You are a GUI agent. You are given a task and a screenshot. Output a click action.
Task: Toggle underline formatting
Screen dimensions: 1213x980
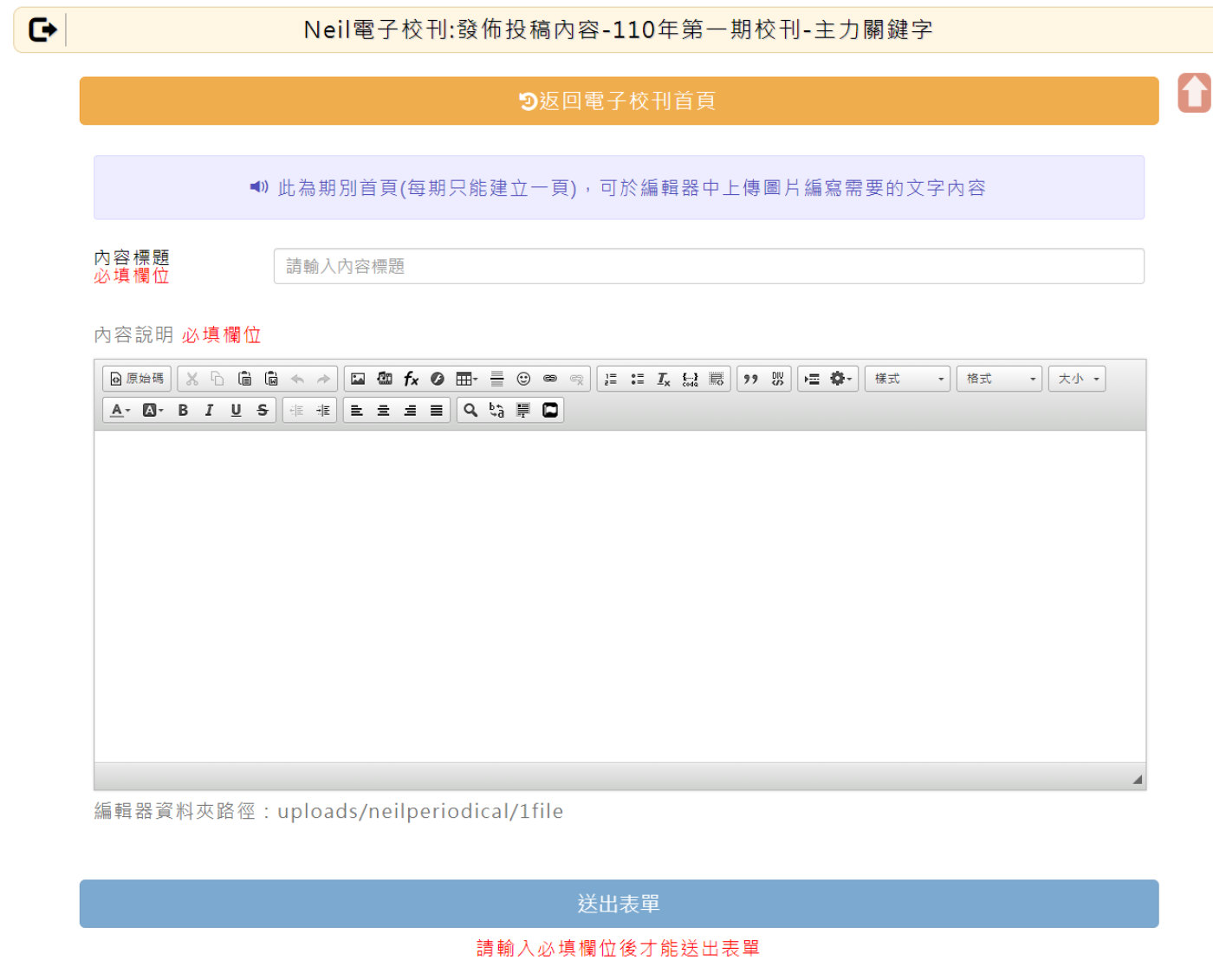(x=236, y=411)
